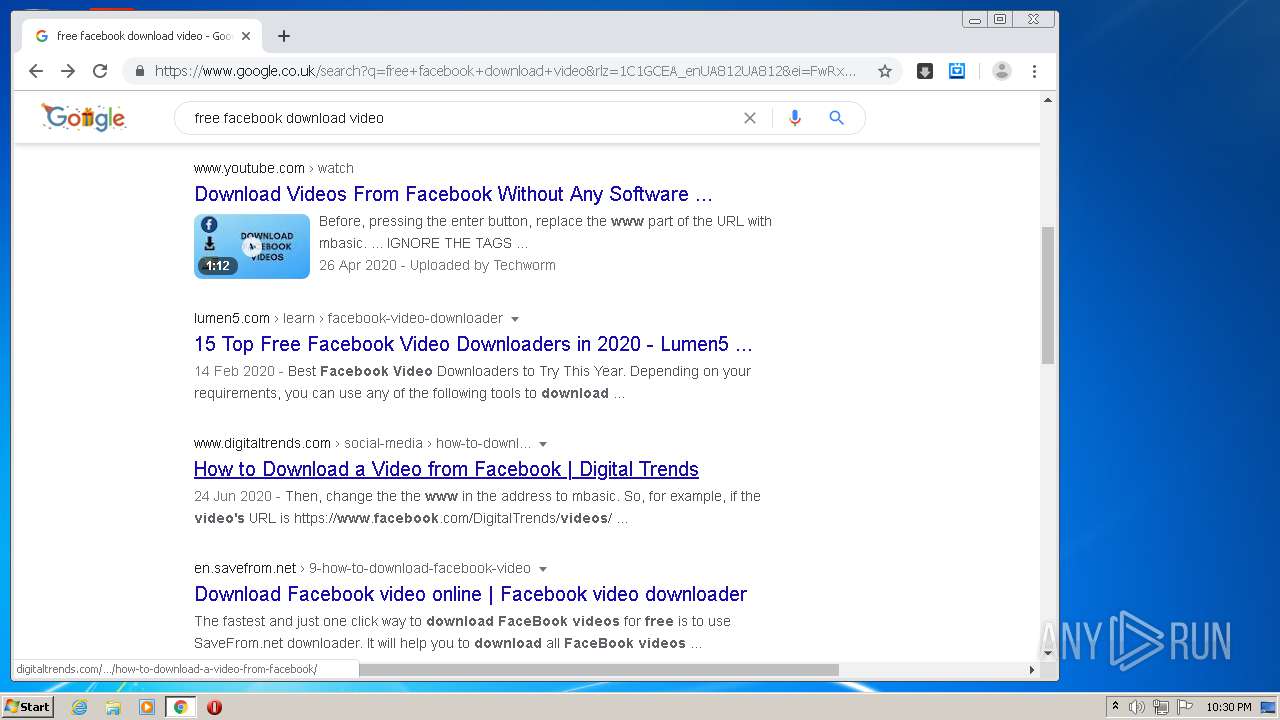Screen dimensions: 1280x720
Task: Open the red antivirus taskbar icon
Action: pos(214,707)
